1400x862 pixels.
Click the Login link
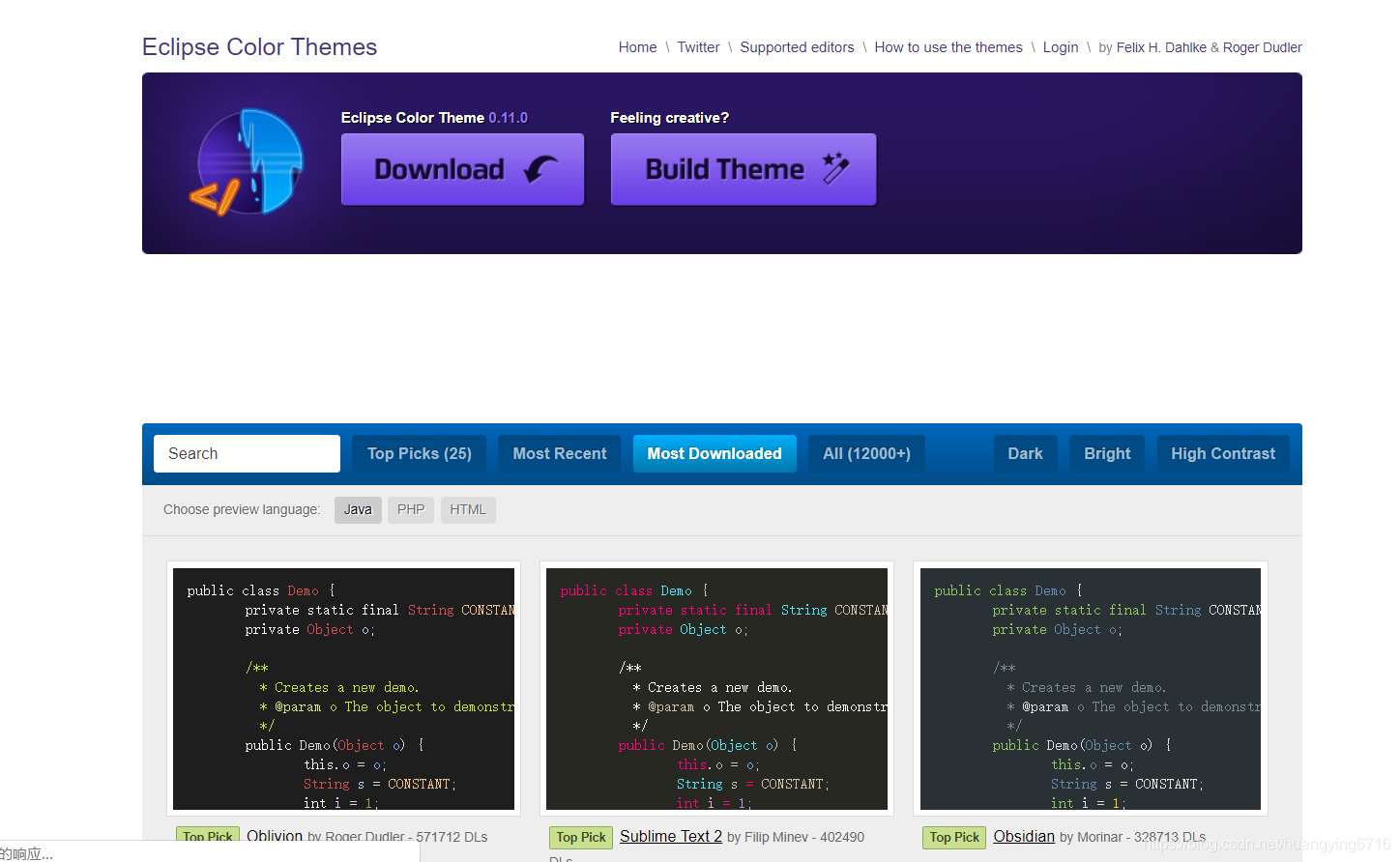click(1060, 47)
